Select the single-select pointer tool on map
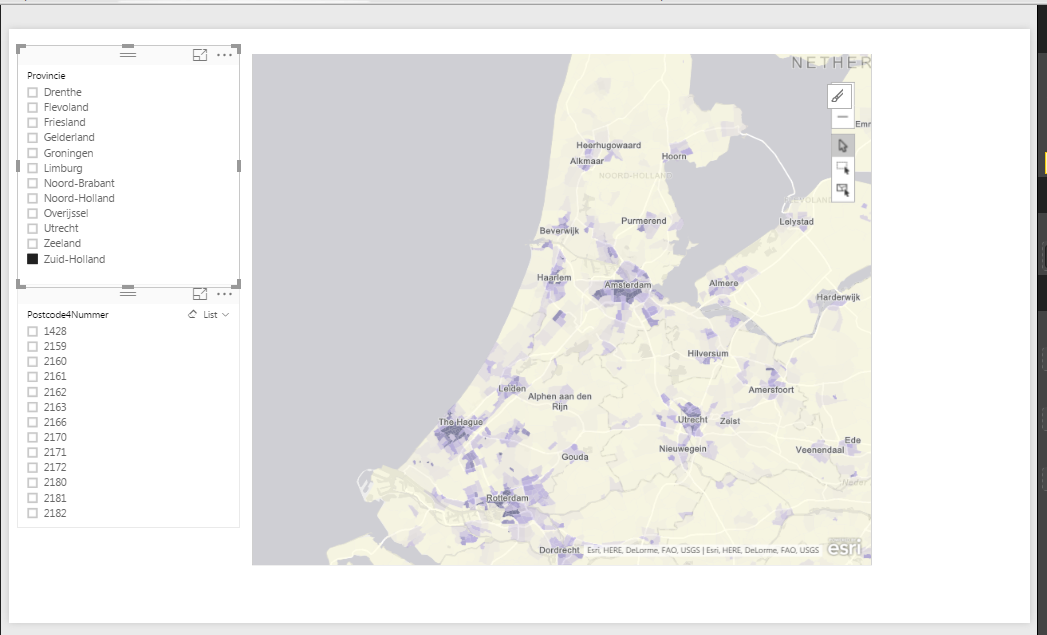The image size is (1047, 635). (x=843, y=146)
